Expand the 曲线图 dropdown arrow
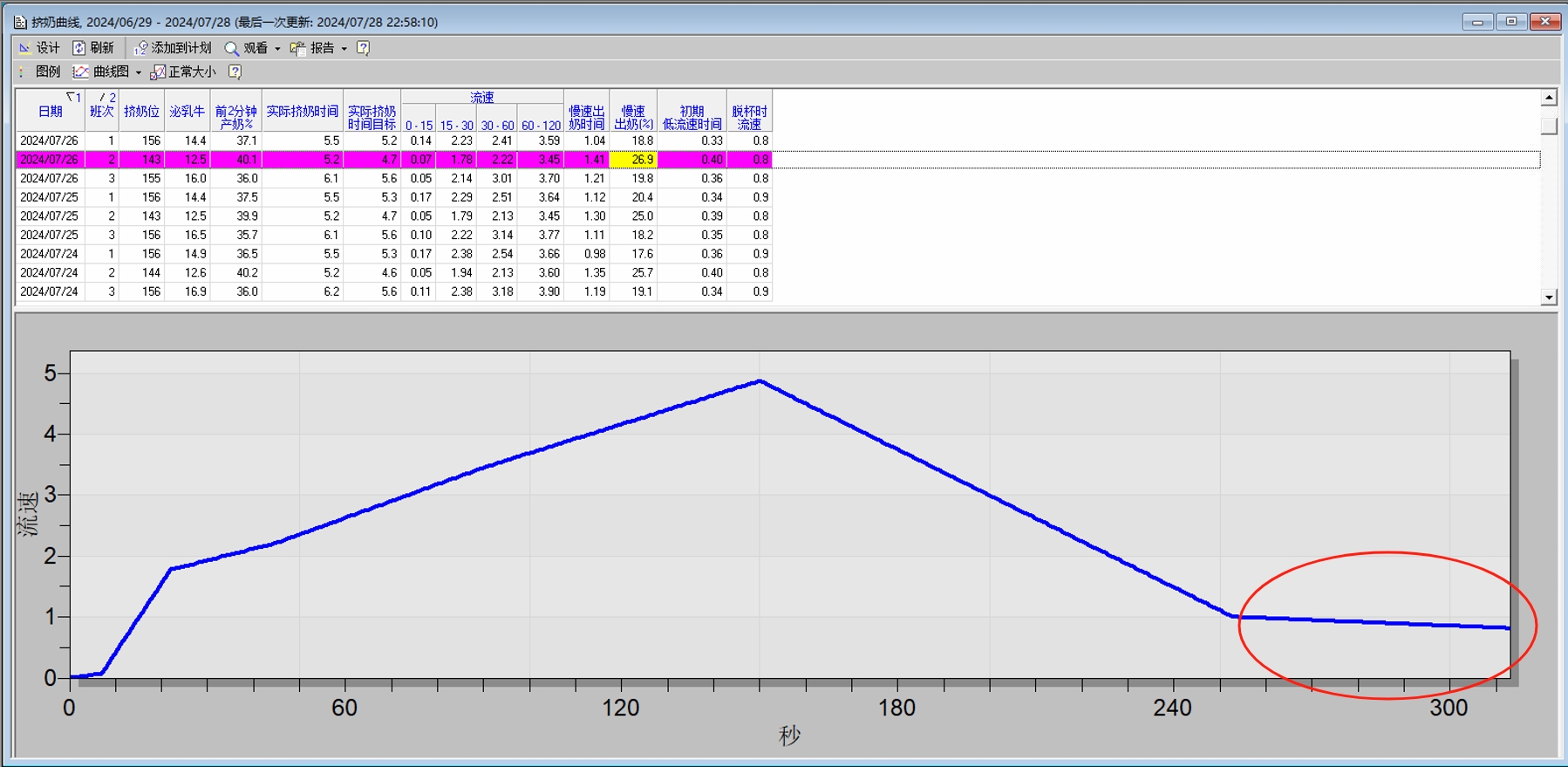 [x=138, y=72]
